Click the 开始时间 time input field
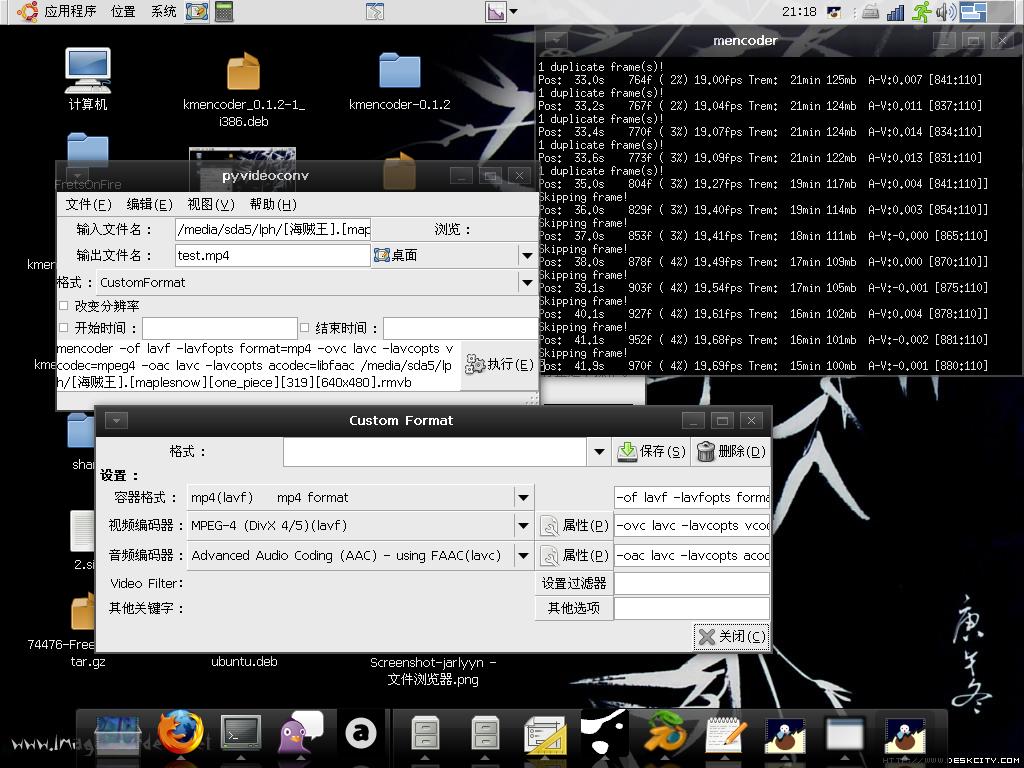 (219, 328)
